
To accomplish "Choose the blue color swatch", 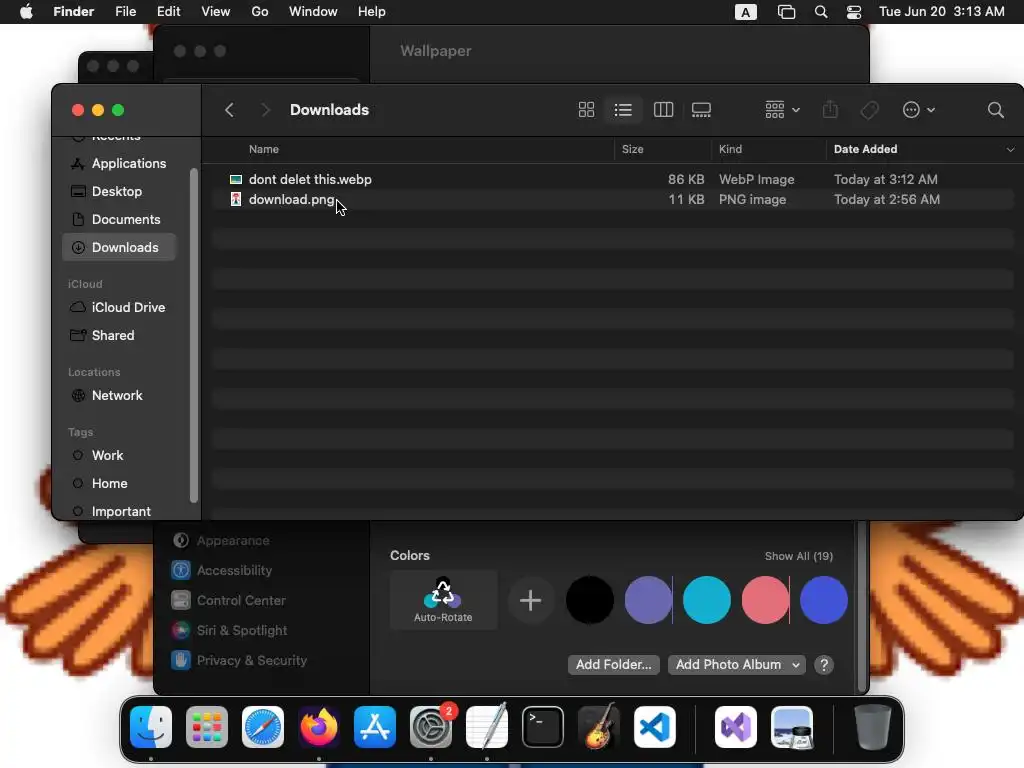I will [x=824, y=600].
